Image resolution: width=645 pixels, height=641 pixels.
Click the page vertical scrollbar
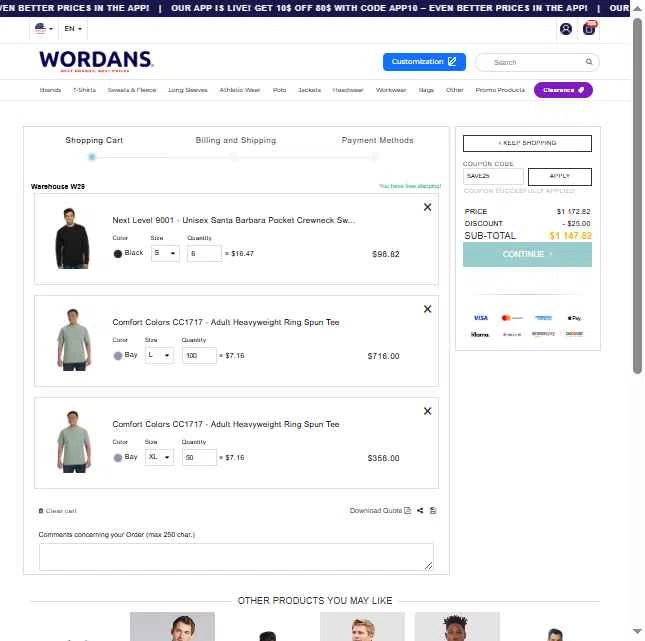click(x=637, y=195)
